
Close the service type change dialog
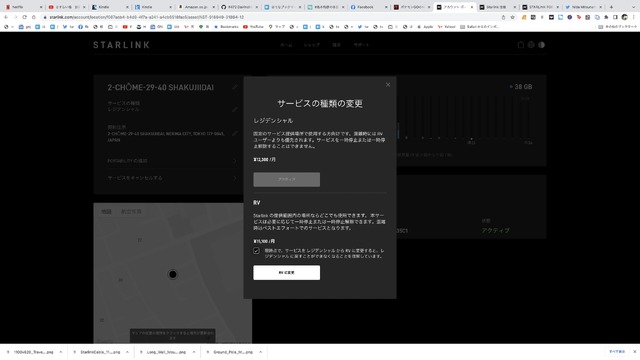pyautogui.click(x=388, y=85)
